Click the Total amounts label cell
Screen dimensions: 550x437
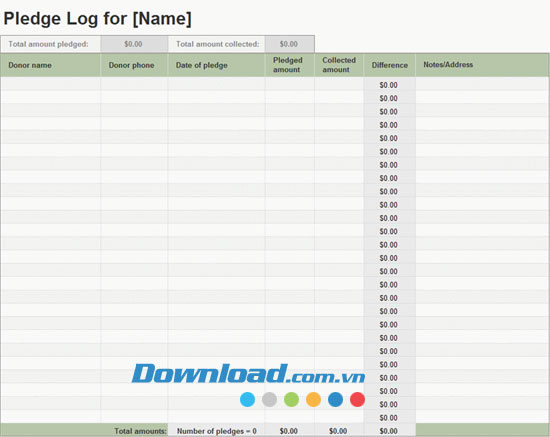(84, 431)
